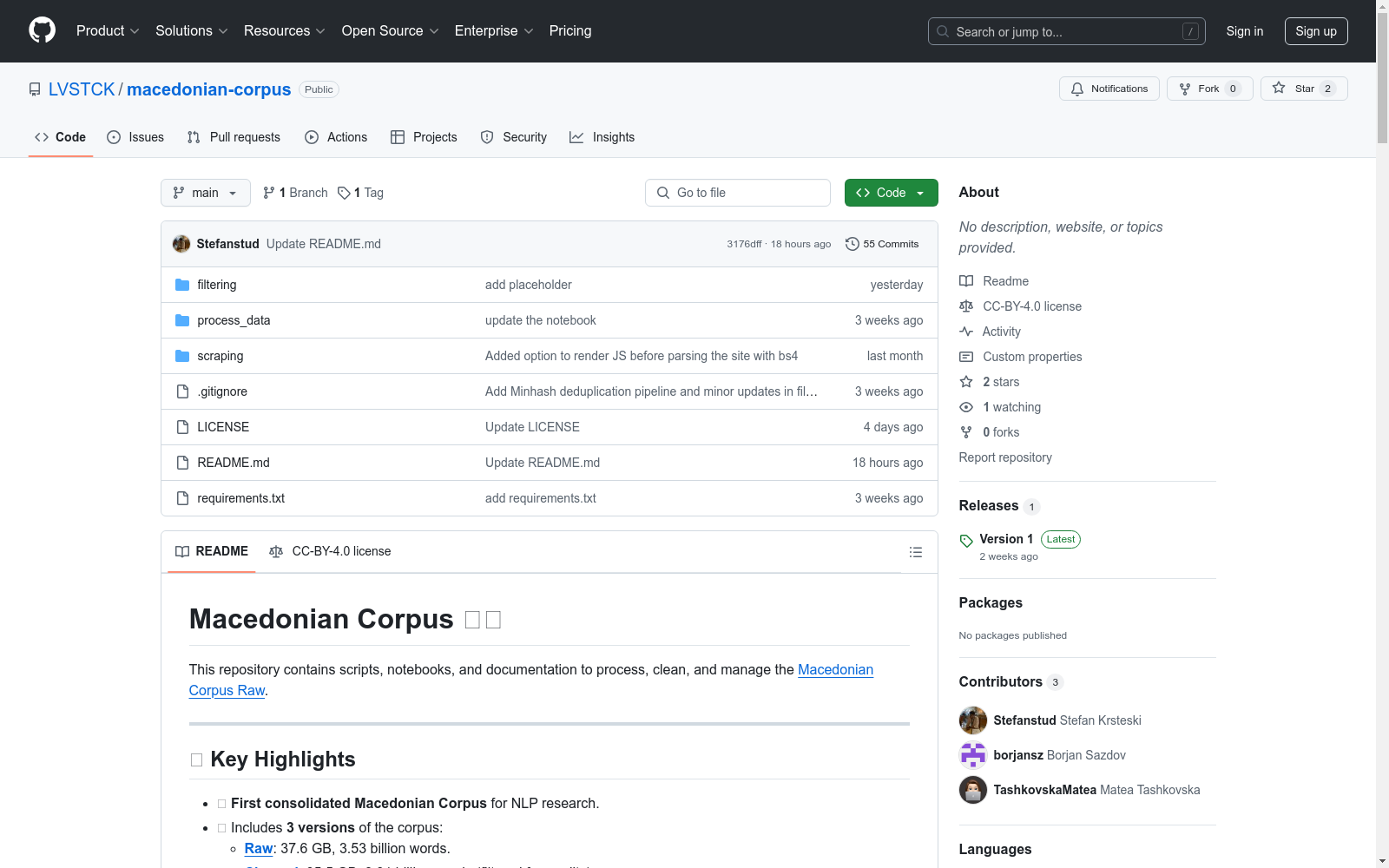The height and width of the screenshot is (868, 1389).
Task: Open the filtering folder
Action: pyautogui.click(x=217, y=285)
